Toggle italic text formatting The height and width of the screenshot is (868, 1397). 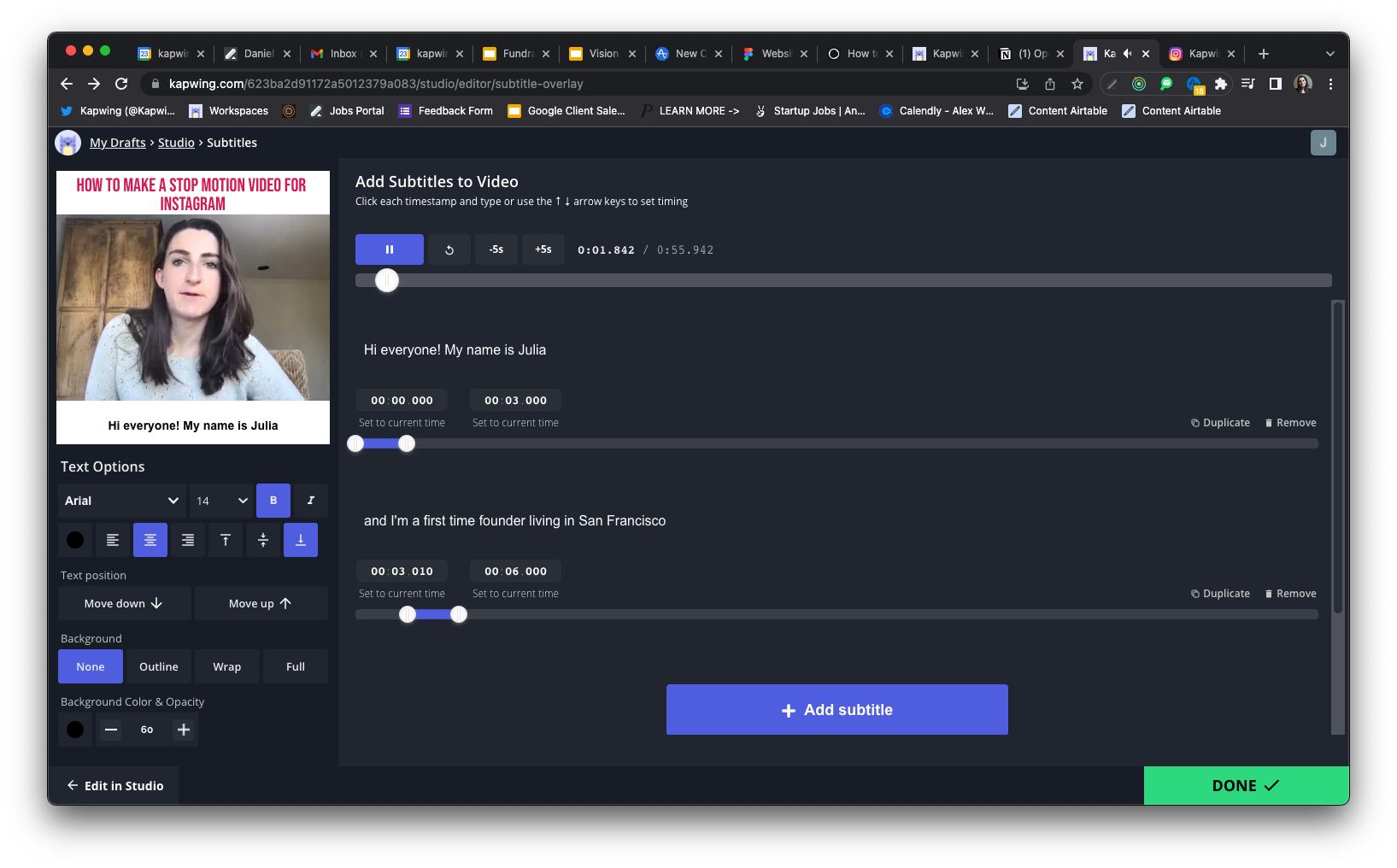pyautogui.click(x=311, y=501)
